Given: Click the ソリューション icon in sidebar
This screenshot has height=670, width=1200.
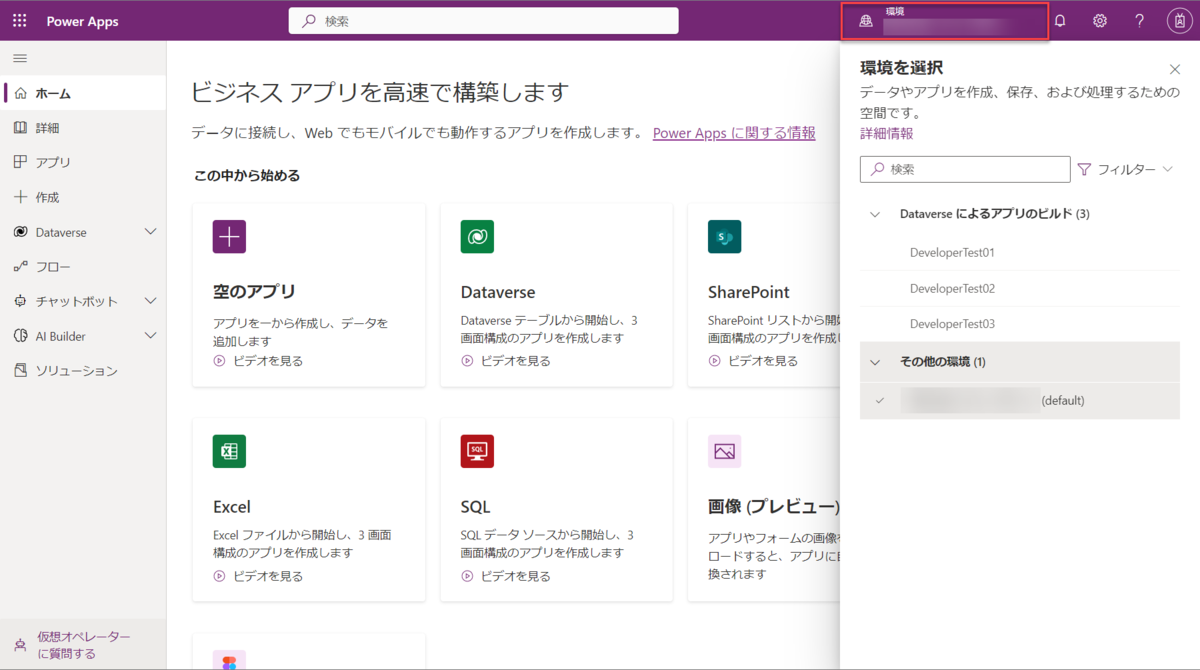Looking at the screenshot, I should pos(20,371).
